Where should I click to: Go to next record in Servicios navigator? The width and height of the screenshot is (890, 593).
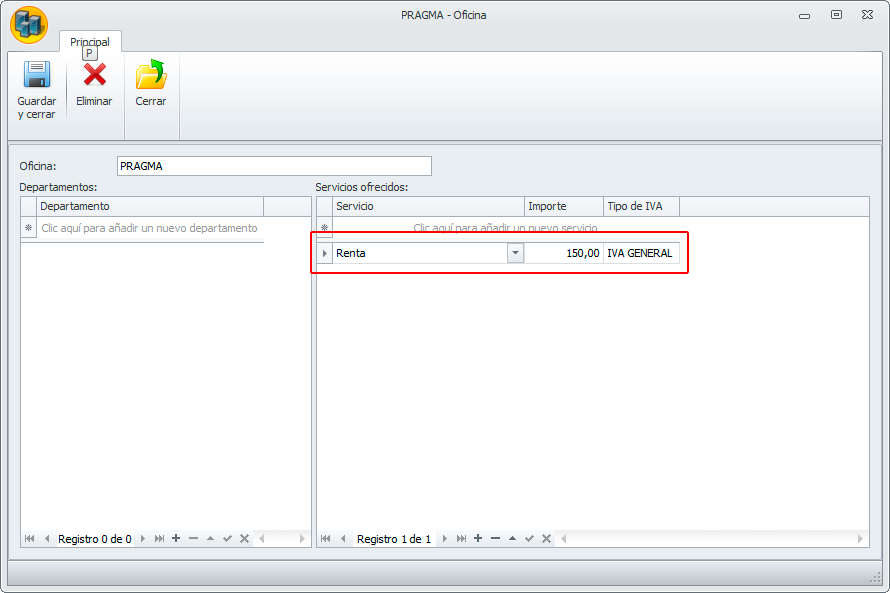[444, 539]
